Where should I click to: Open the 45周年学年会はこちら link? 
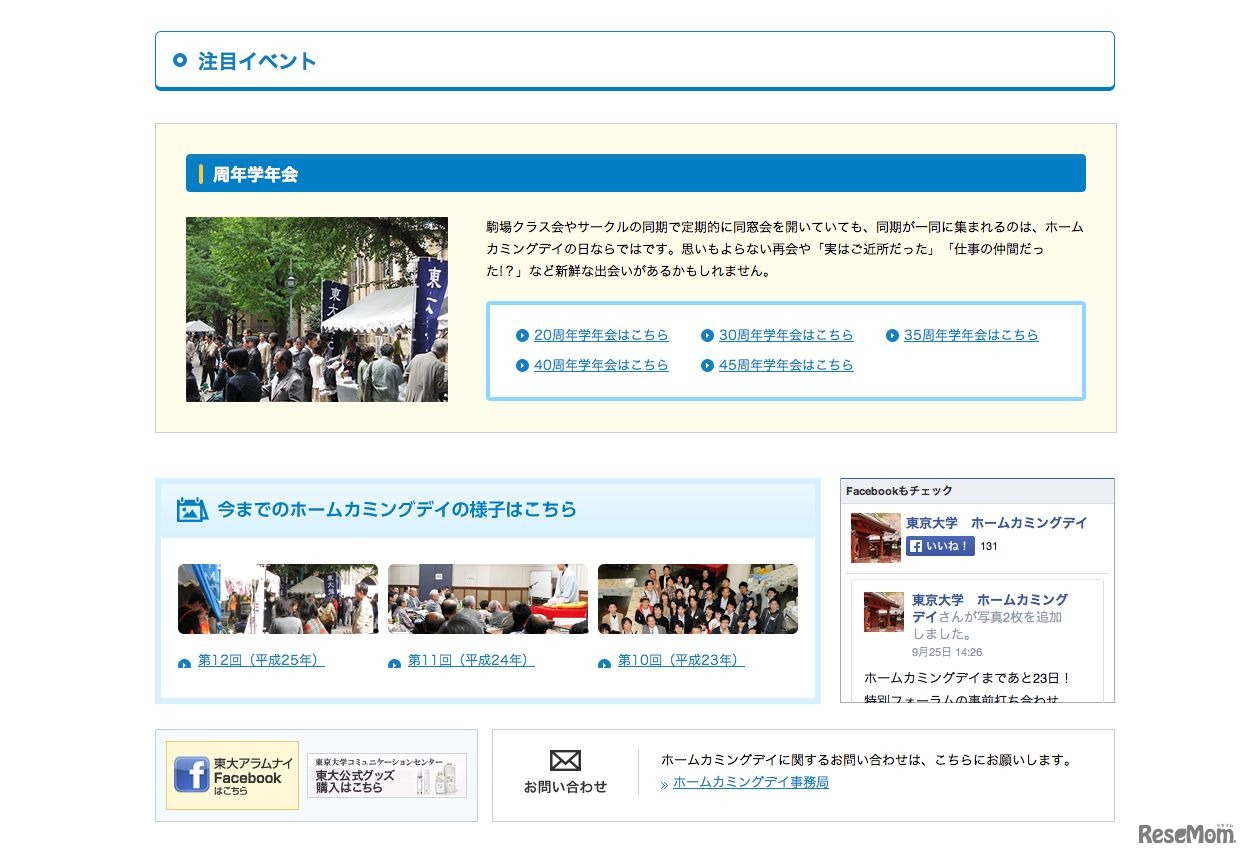tap(786, 365)
